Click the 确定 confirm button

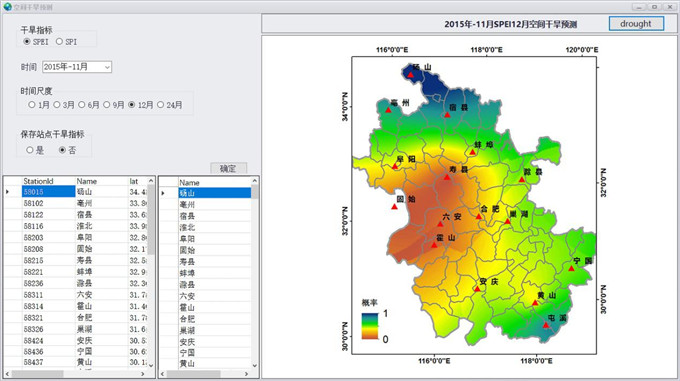click(x=229, y=168)
